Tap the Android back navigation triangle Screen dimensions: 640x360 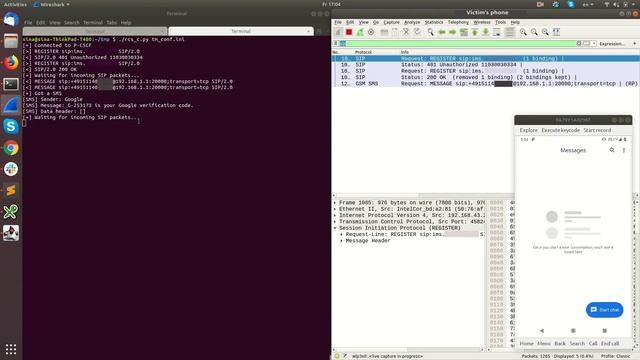[x=542, y=331]
